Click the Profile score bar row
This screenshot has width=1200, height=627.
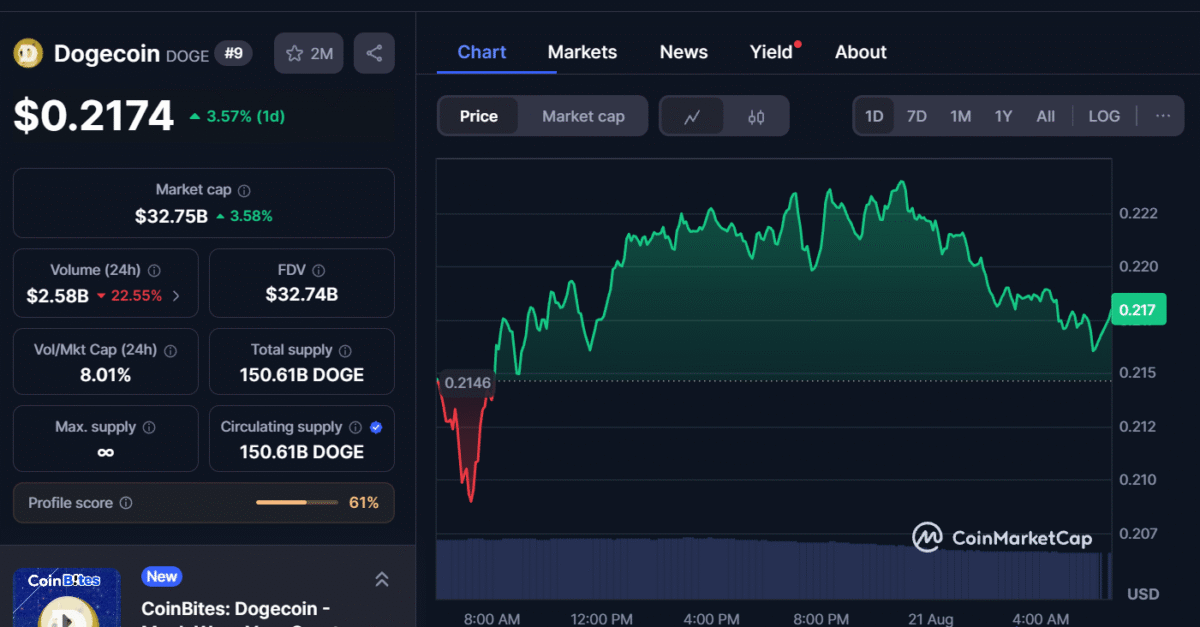204,503
